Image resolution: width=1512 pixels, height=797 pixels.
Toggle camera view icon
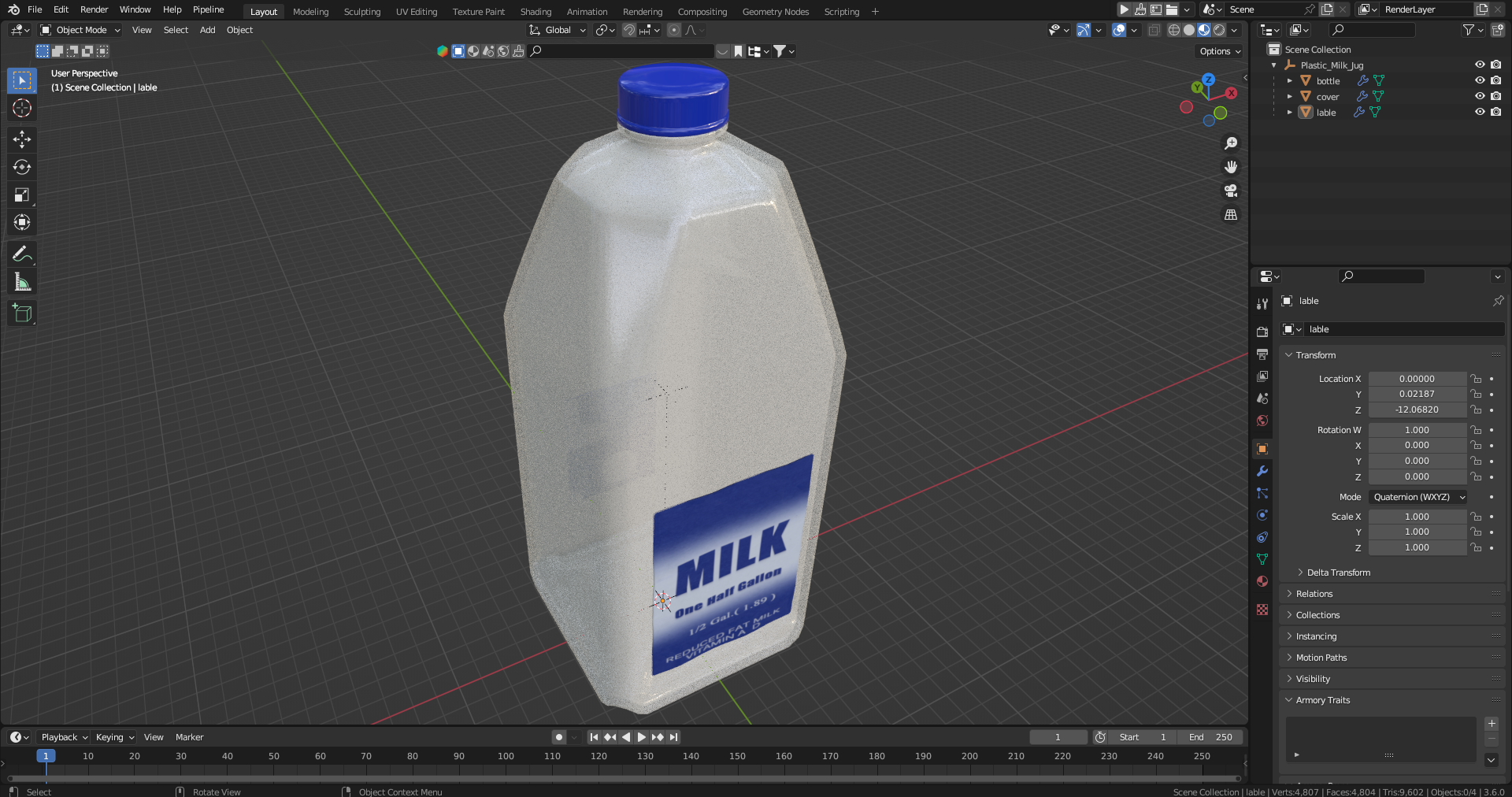click(1231, 191)
